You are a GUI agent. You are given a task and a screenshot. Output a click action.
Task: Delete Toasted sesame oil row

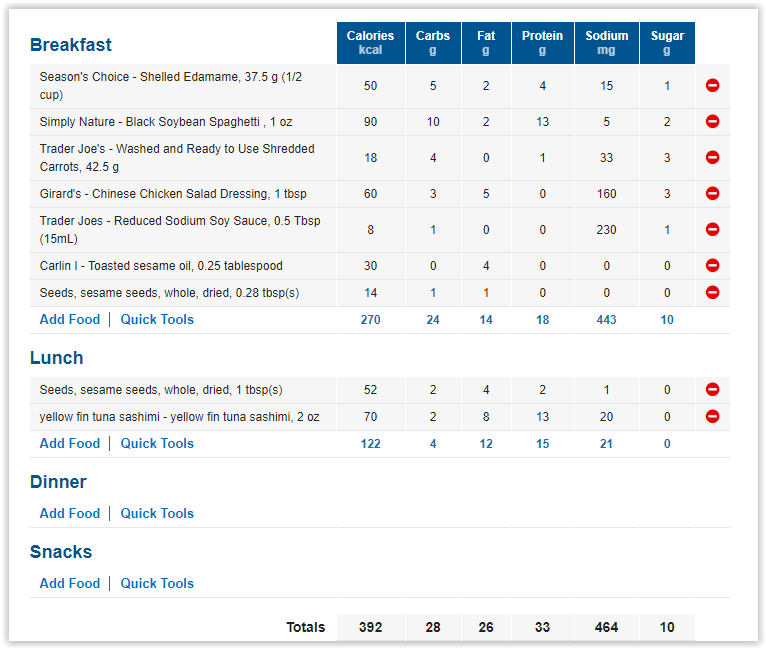coord(712,265)
